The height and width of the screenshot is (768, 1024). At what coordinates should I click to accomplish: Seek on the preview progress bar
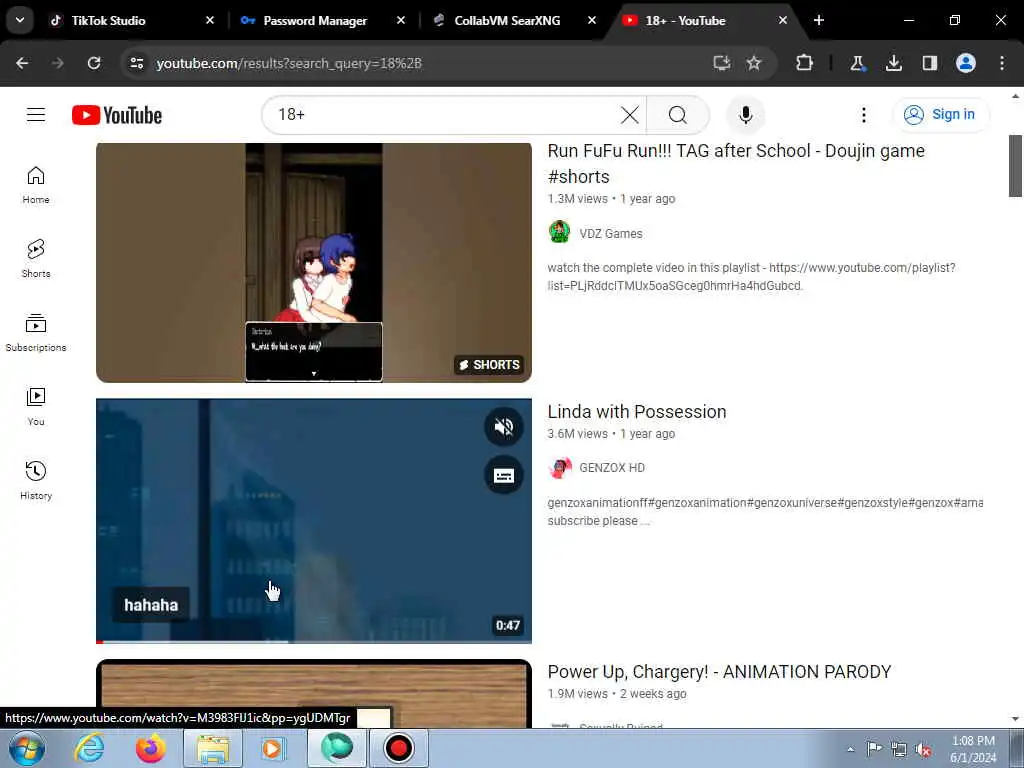click(x=313, y=641)
